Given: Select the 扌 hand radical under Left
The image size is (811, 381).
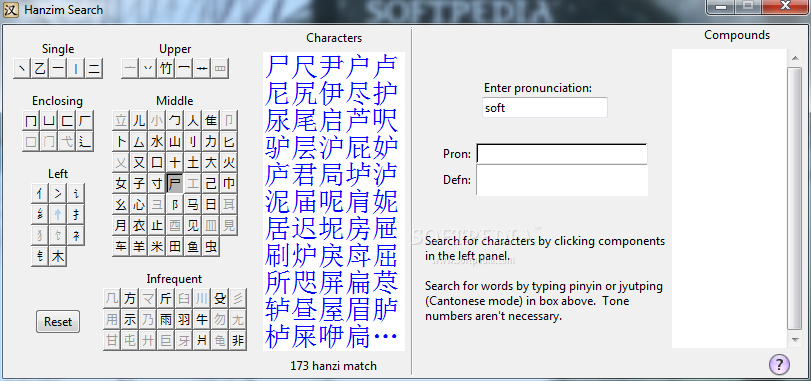Looking at the screenshot, I should (x=76, y=215).
